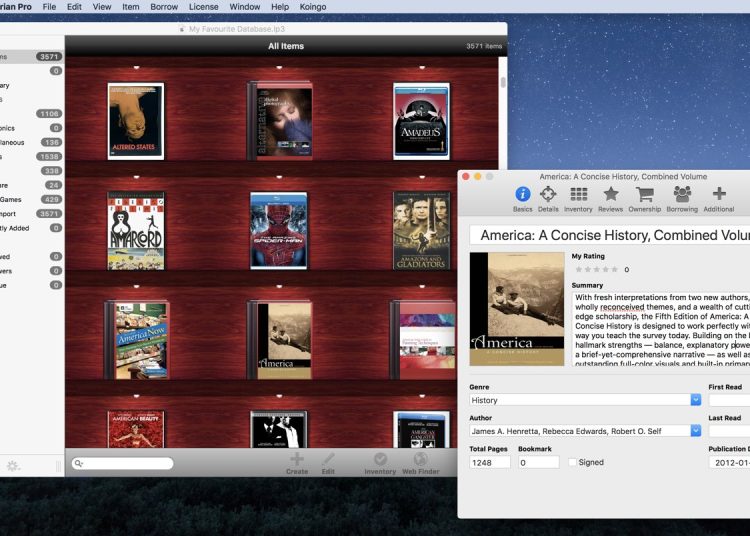
Task: Open the Inventory grid icon
Action: [578, 195]
